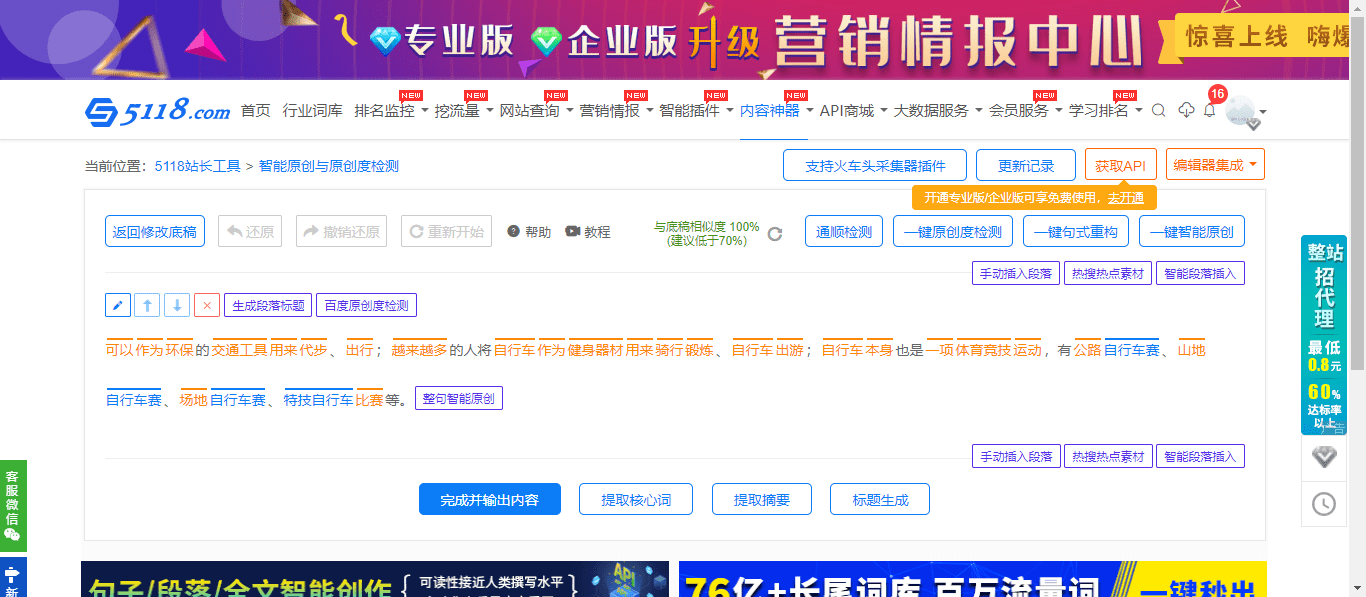Expand the 内容神器 menu
The image size is (1366, 597).
click(x=777, y=111)
